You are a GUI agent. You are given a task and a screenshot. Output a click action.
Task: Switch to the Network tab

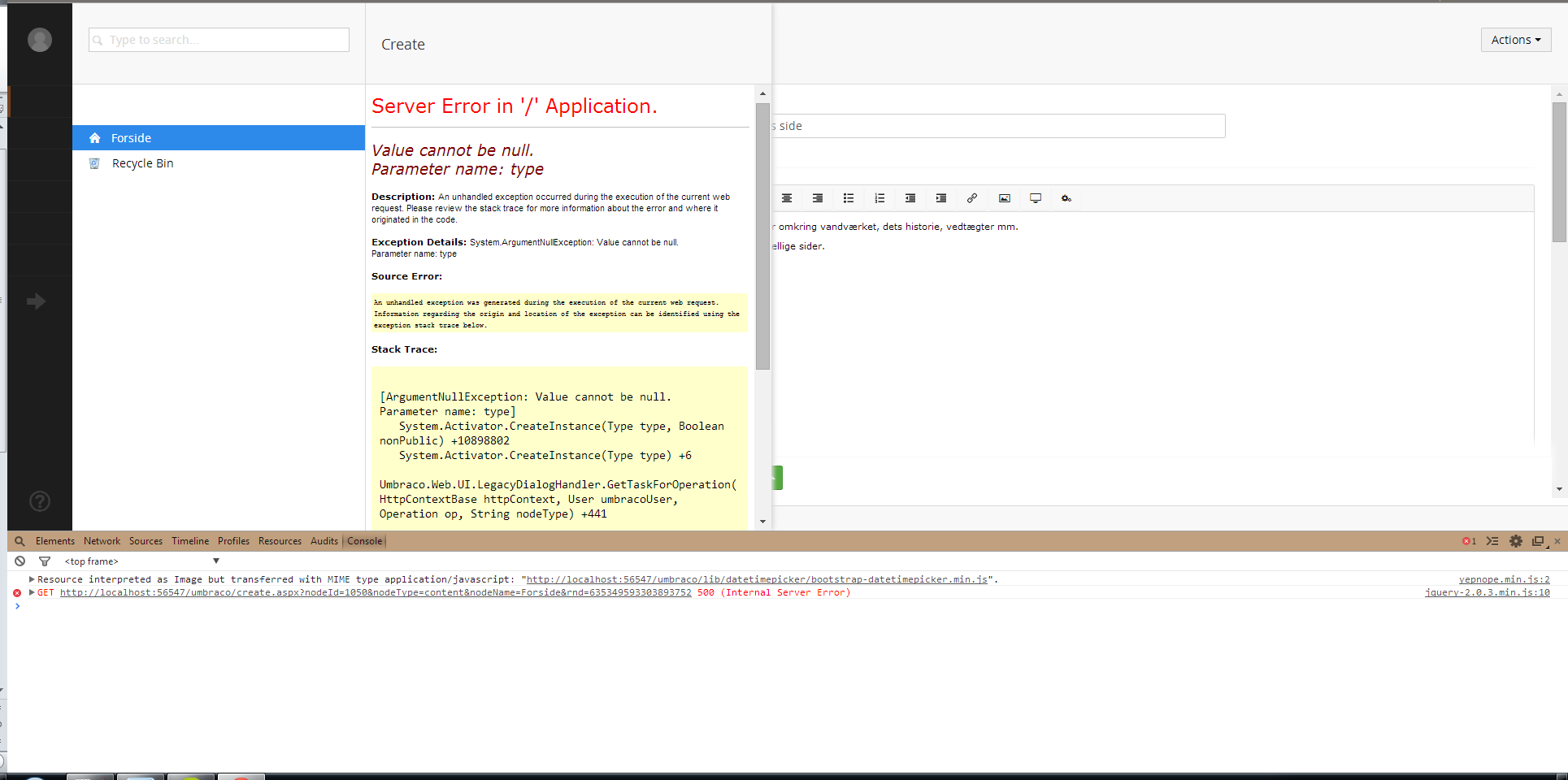[x=102, y=541]
